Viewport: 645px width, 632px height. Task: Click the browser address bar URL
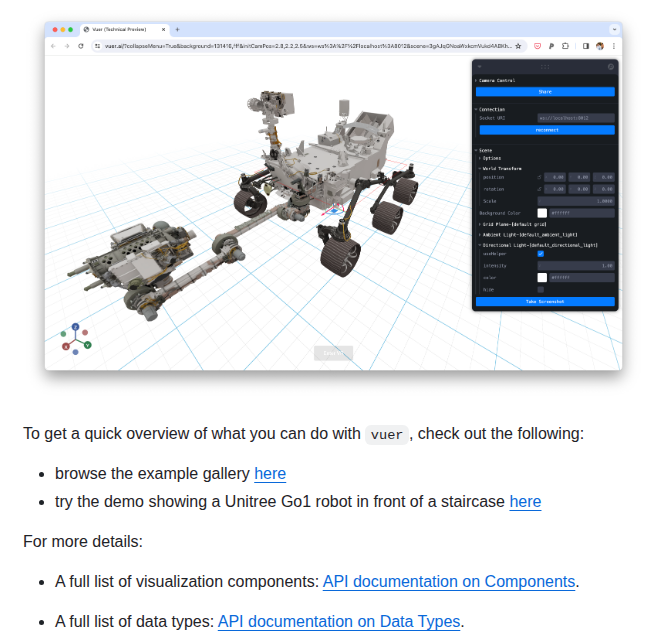point(308,46)
